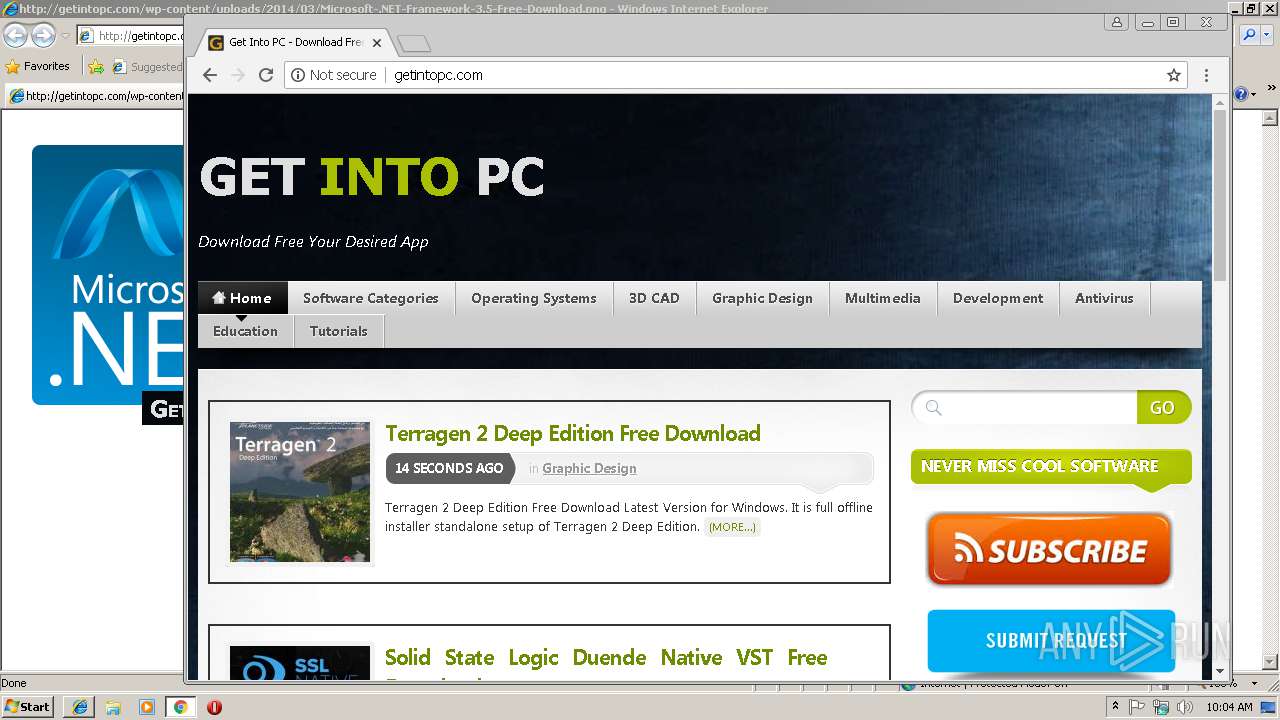Viewport: 1280px width, 720px height.
Task: Click the red stop-sign taskbar icon
Action: point(214,707)
